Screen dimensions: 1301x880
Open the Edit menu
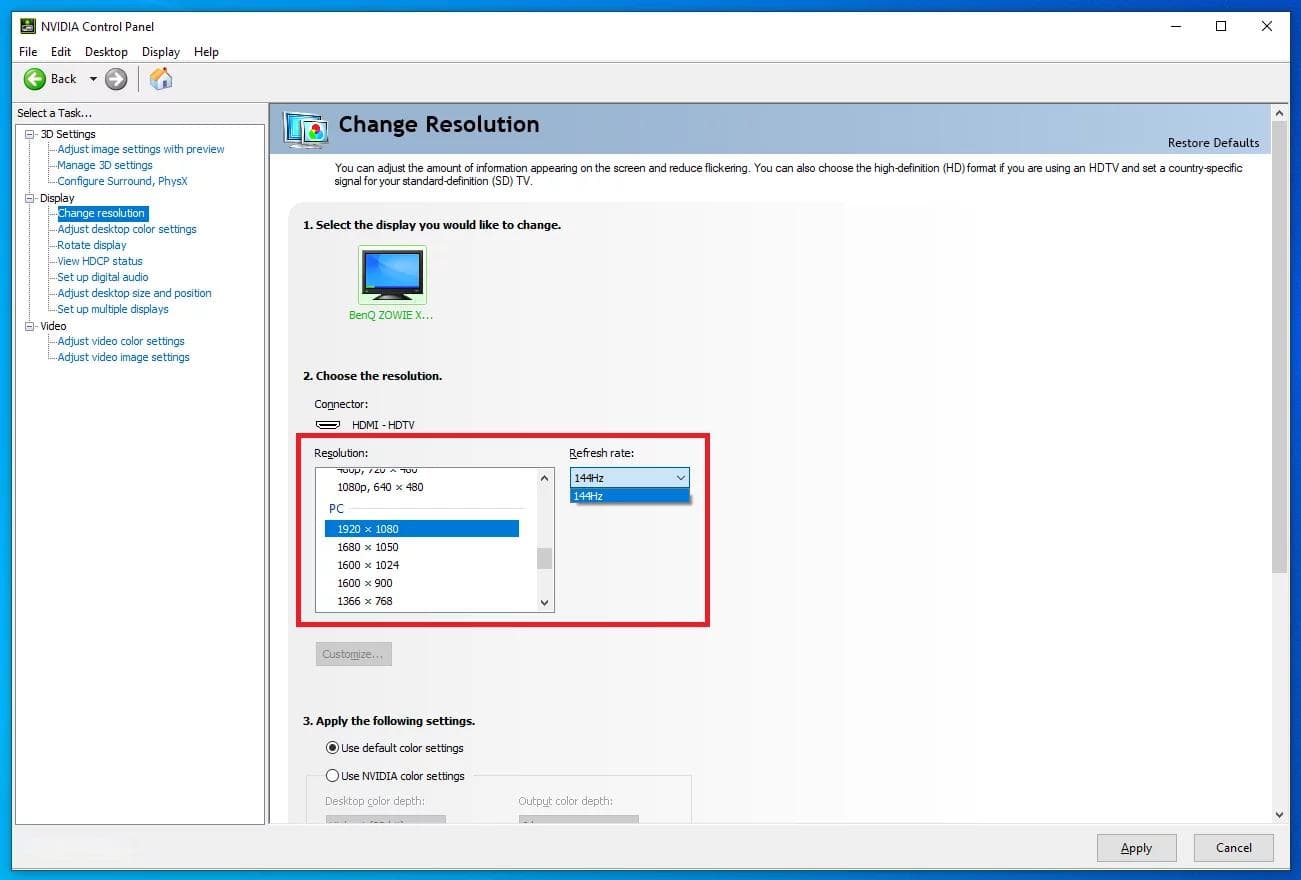tap(61, 52)
